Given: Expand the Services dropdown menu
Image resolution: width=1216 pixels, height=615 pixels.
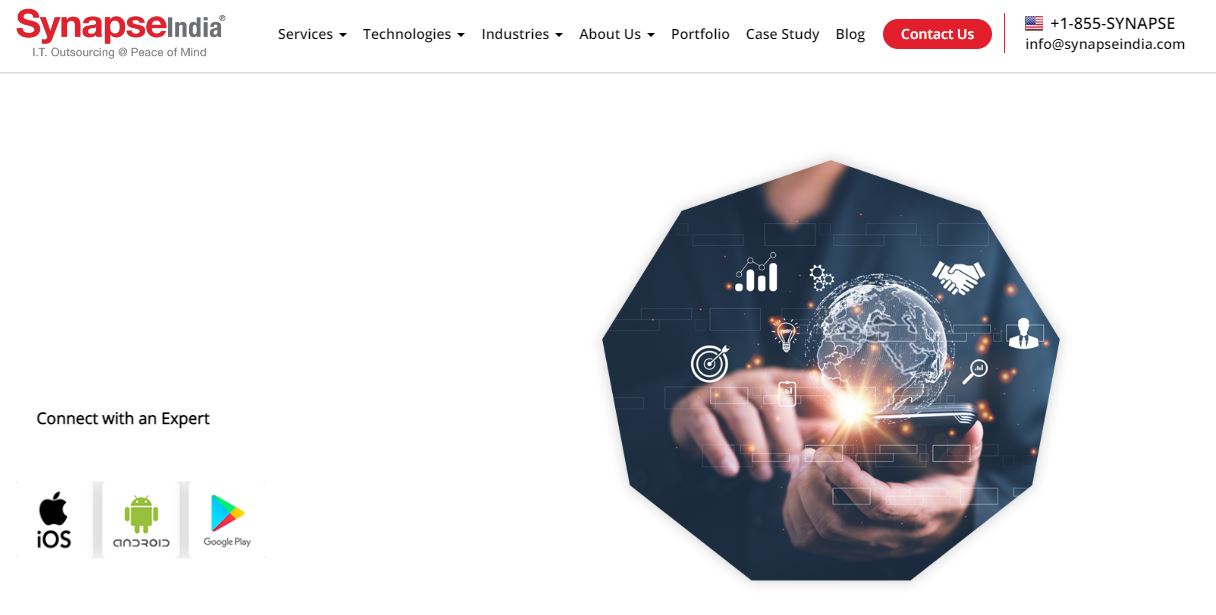Looking at the screenshot, I should coord(312,34).
